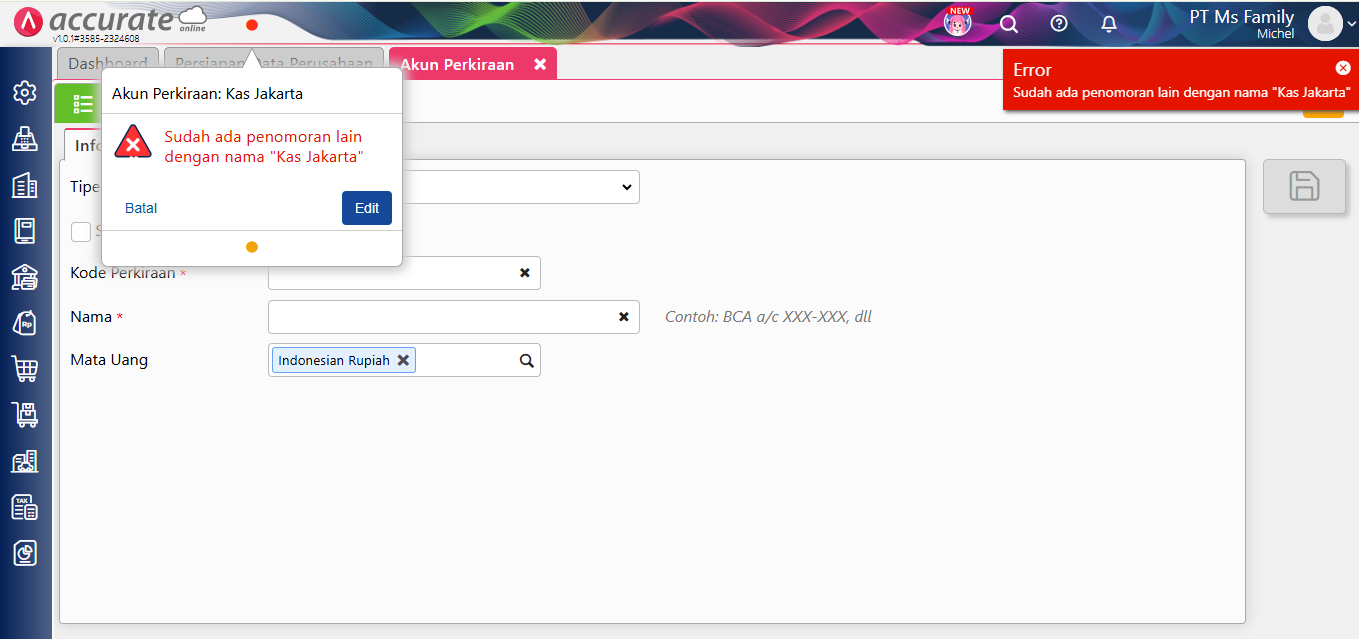1359x639 pixels.
Task: Click the notification bell icon
Action: 1109,24
